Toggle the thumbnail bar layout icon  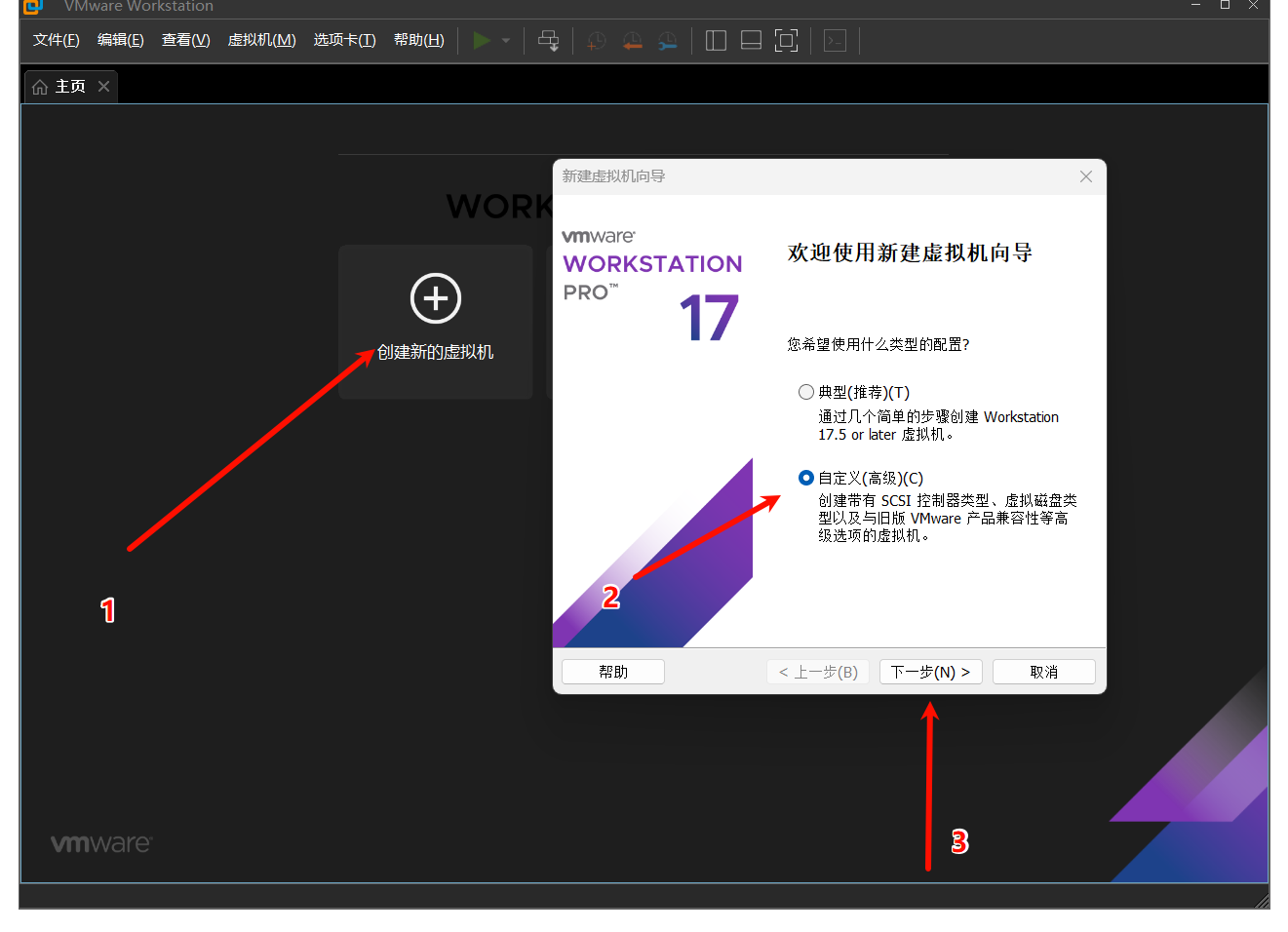click(x=751, y=40)
